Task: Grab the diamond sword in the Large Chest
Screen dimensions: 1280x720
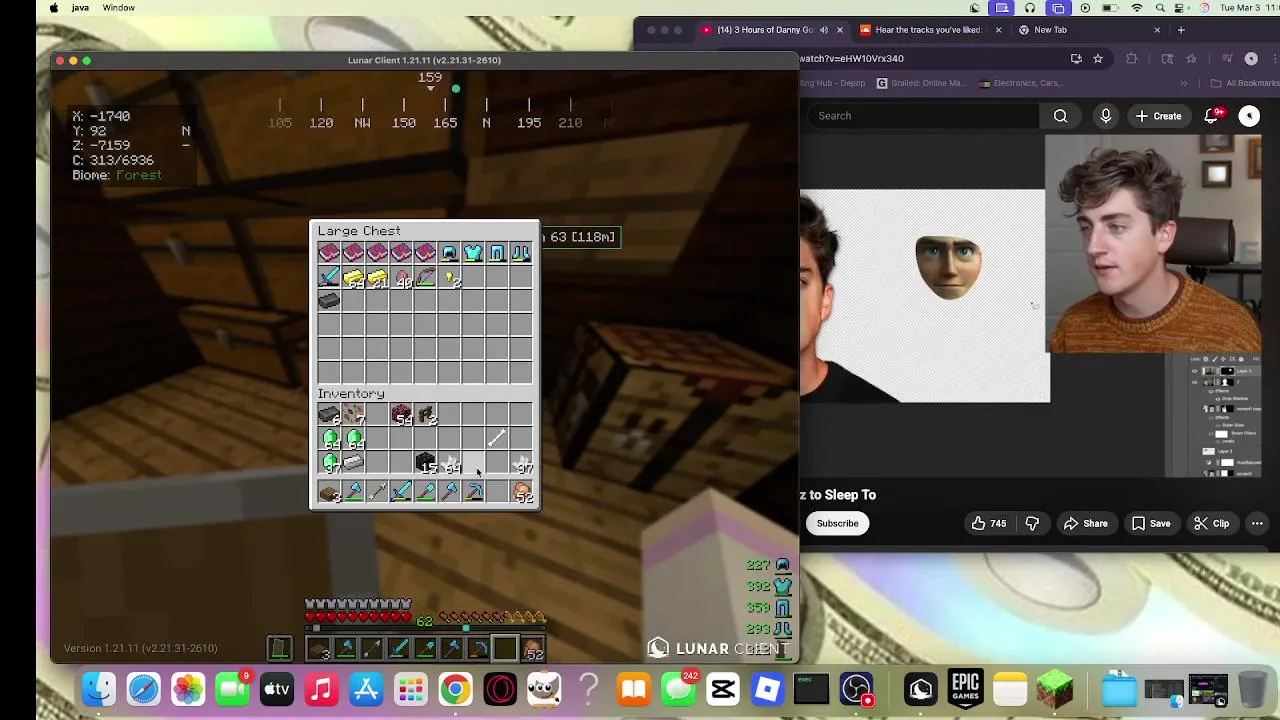Action: point(329,278)
